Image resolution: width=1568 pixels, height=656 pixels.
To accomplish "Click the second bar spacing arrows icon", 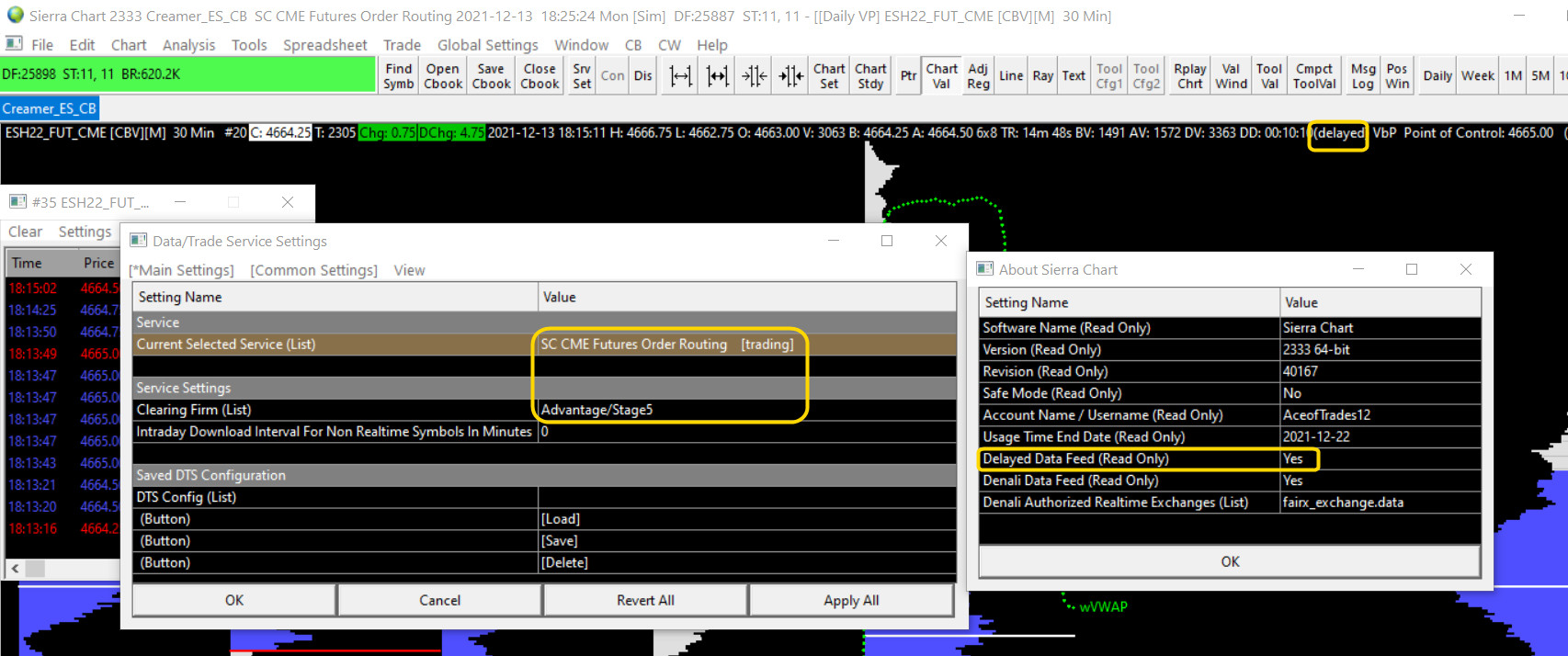I will (718, 75).
